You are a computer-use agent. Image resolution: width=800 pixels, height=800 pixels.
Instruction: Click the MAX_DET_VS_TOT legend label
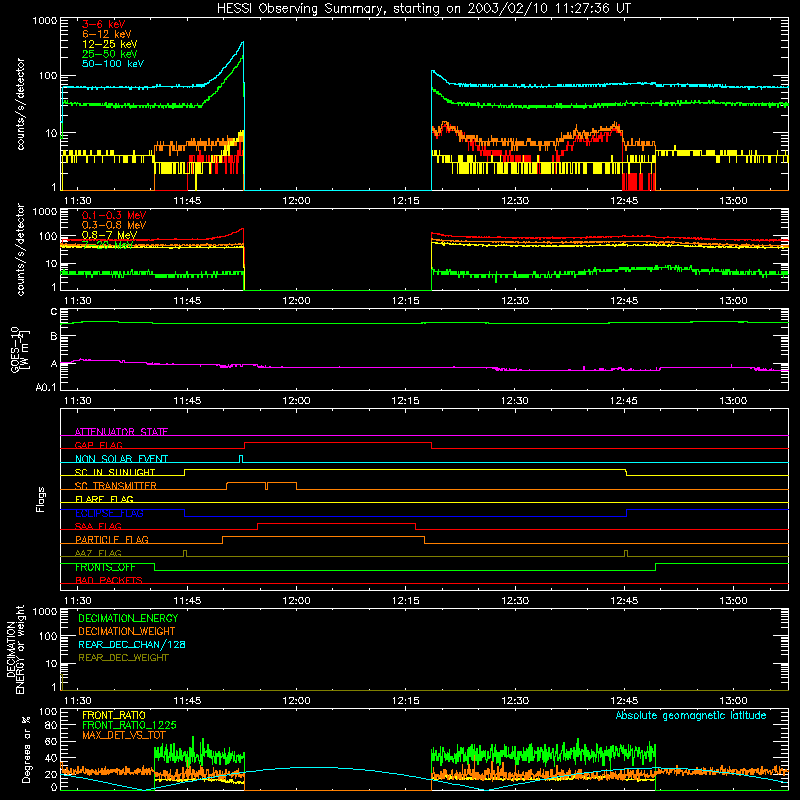click(x=124, y=735)
